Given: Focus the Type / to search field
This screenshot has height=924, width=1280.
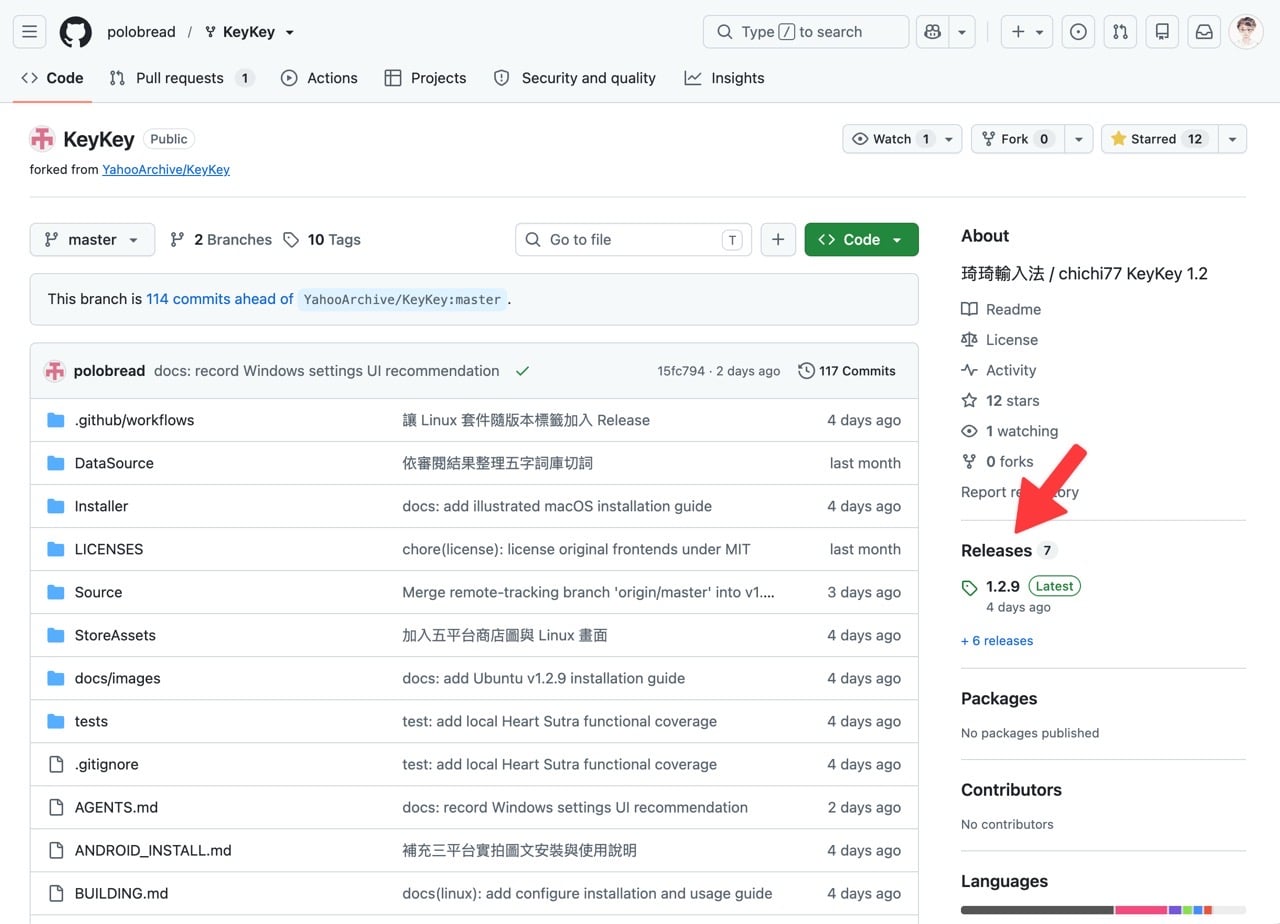Looking at the screenshot, I should click(x=806, y=32).
